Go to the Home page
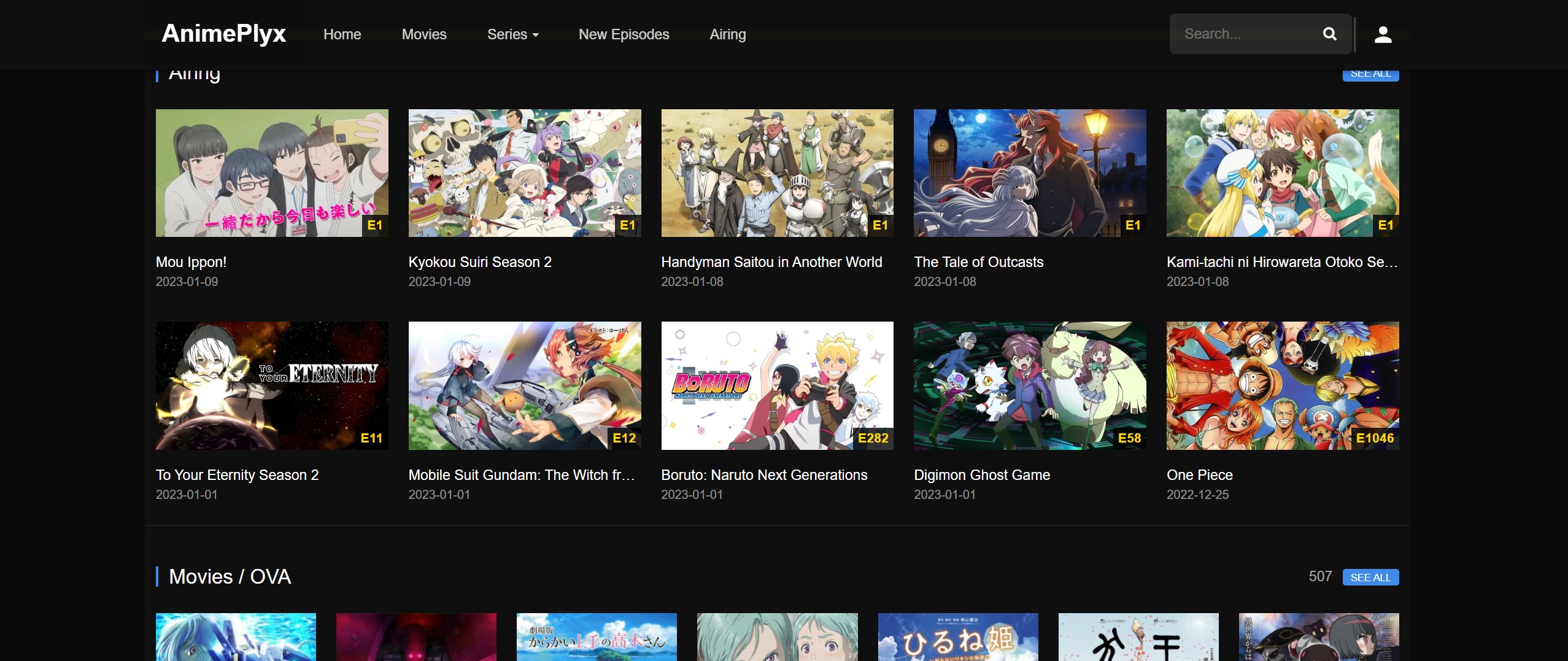The image size is (1568, 661). 342,34
